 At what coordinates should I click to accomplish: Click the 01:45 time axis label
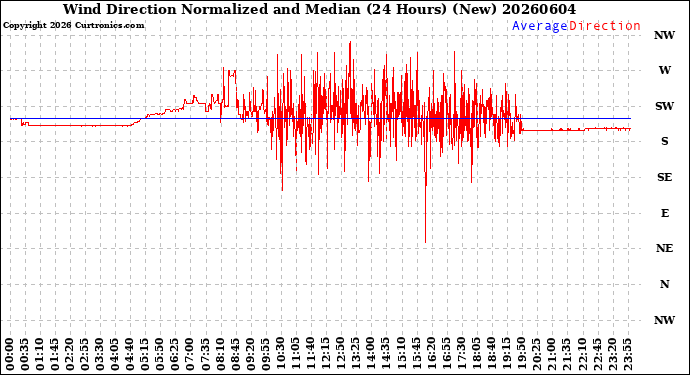[x=55, y=355]
